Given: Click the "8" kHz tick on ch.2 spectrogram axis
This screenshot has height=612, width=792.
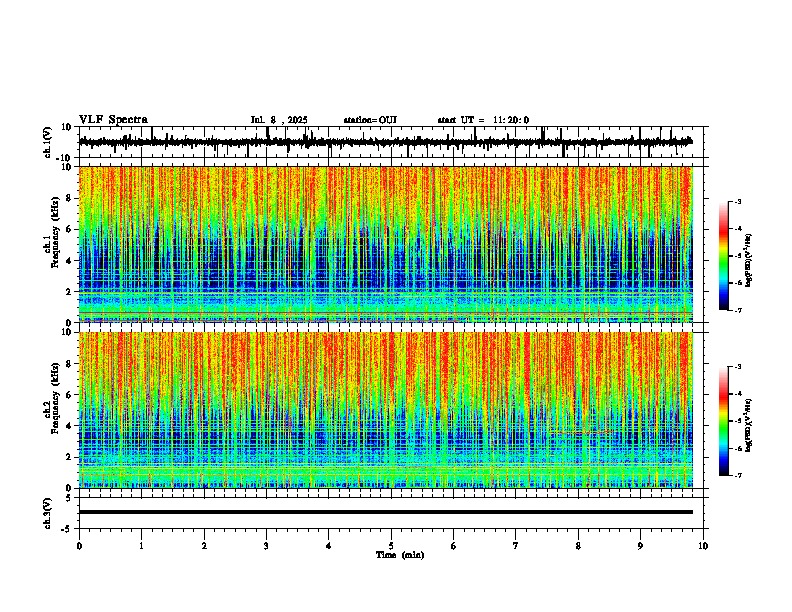Looking at the screenshot, I should [69, 364].
